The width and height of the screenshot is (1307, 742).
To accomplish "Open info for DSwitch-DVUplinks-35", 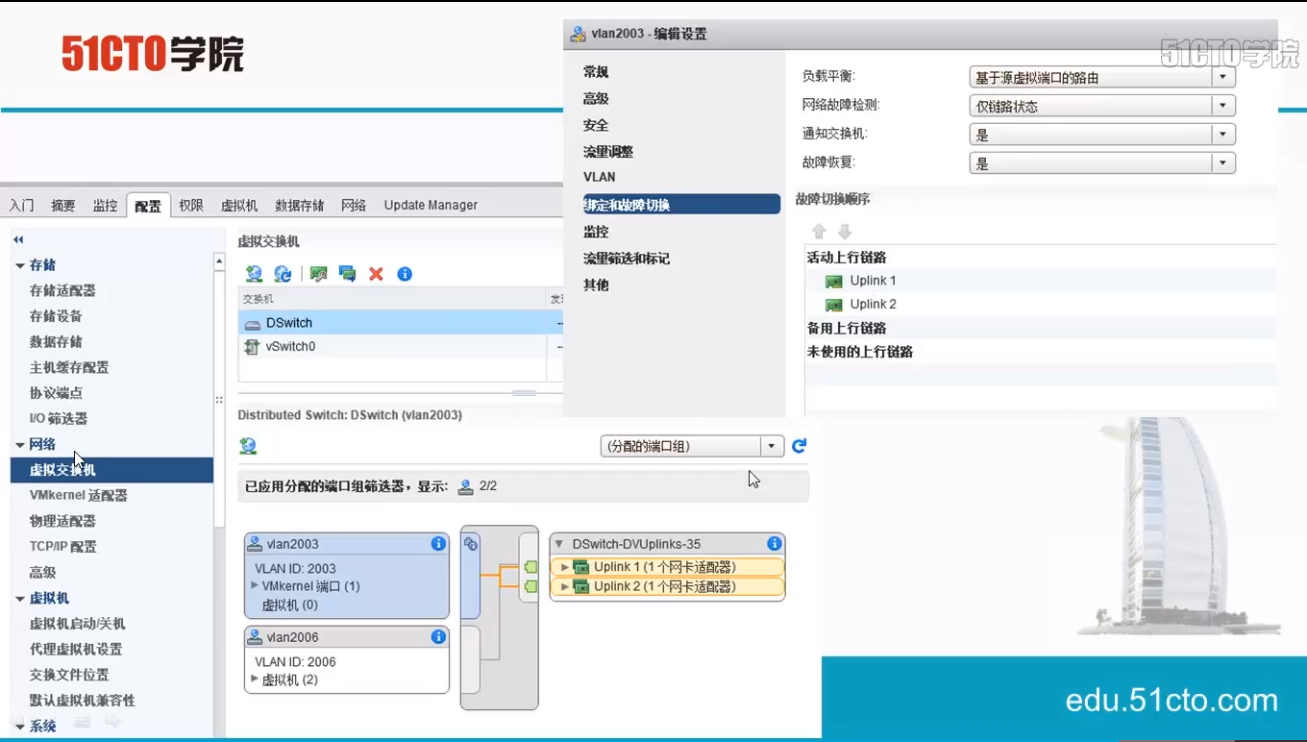I will (x=774, y=544).
